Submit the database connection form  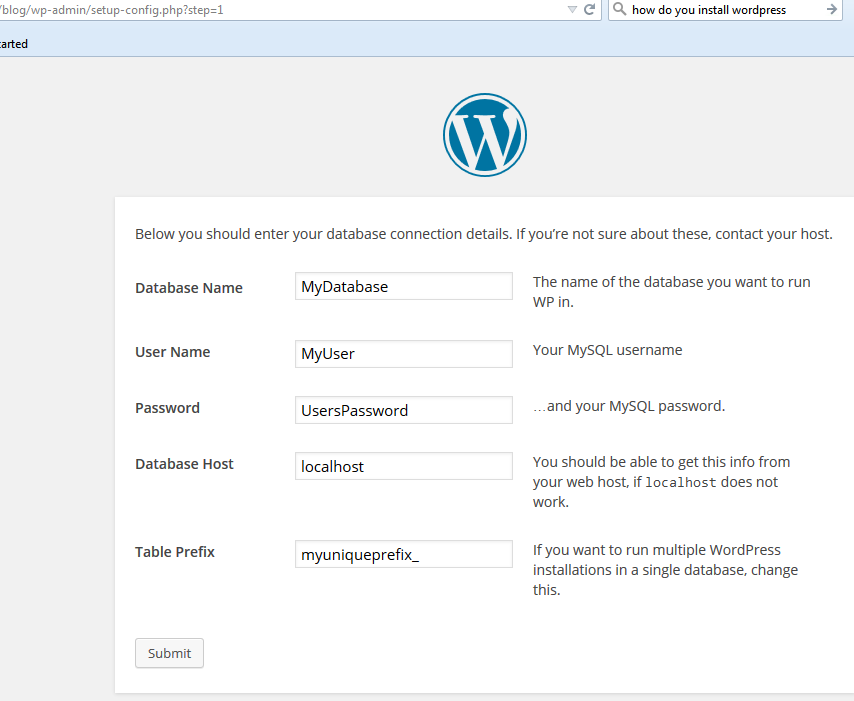click(169, 653)
